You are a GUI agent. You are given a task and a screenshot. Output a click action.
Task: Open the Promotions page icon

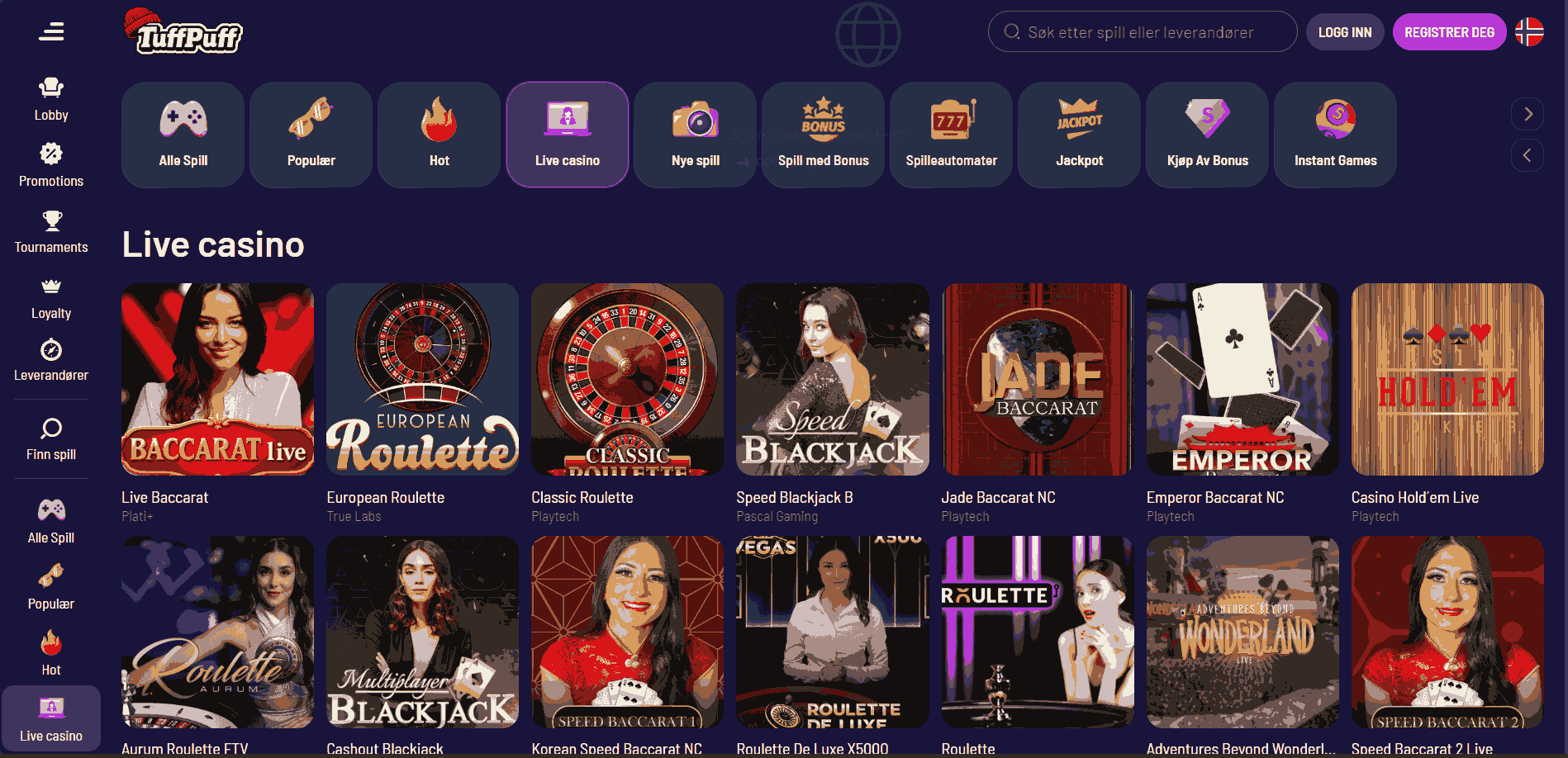click(51, 154)
